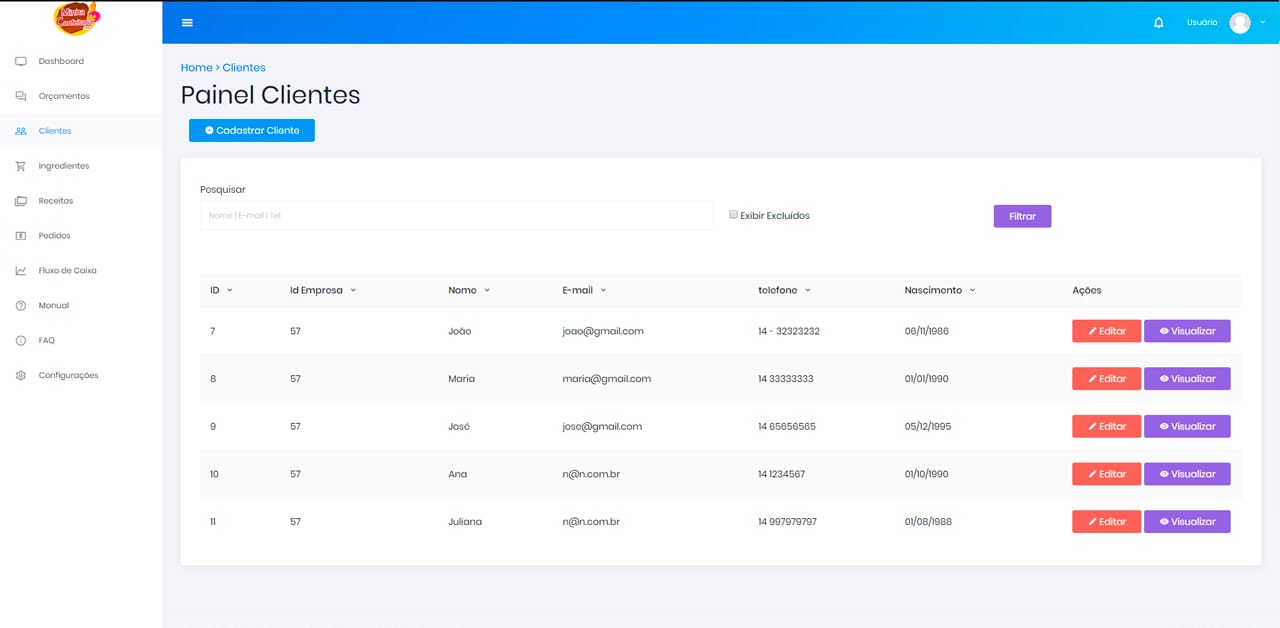Go to Pedidos in the sidebar
This screenshot has height=628, width=1280.
55,236
